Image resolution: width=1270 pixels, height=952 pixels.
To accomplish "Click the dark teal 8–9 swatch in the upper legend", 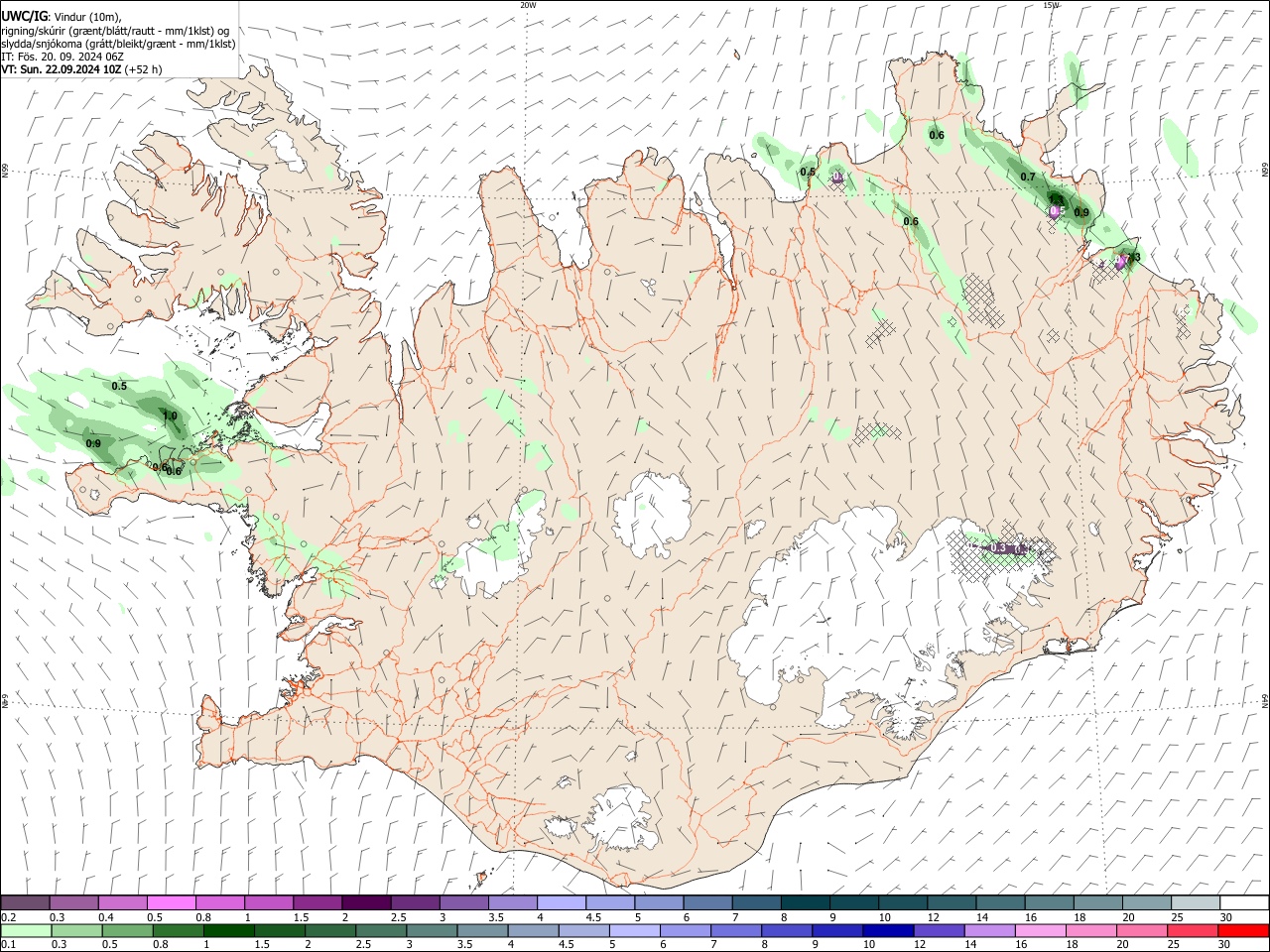I will pos(805,903).
